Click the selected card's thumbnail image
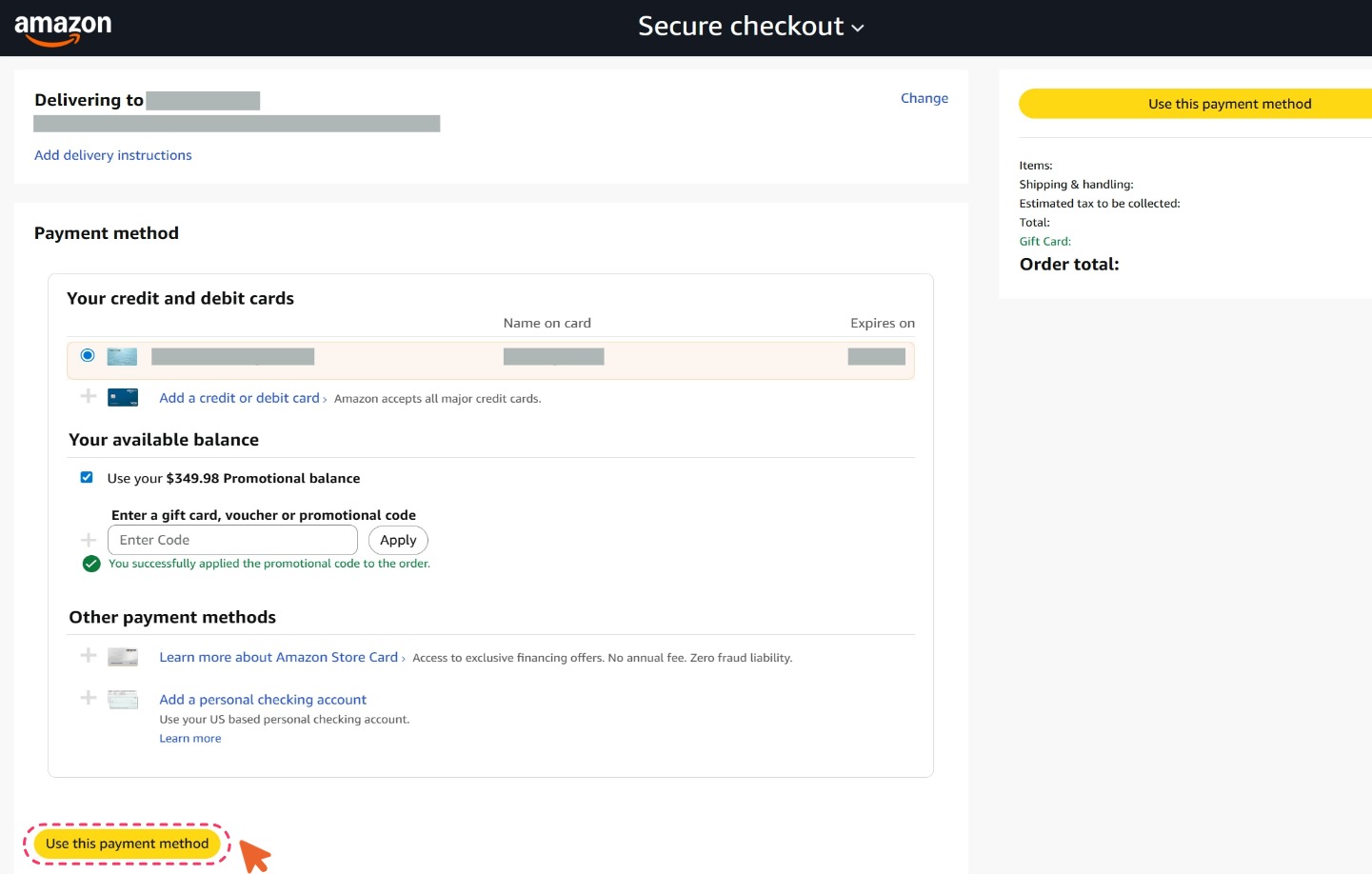Viewport: 1372px width, 874px height. (x=122, y=357)
